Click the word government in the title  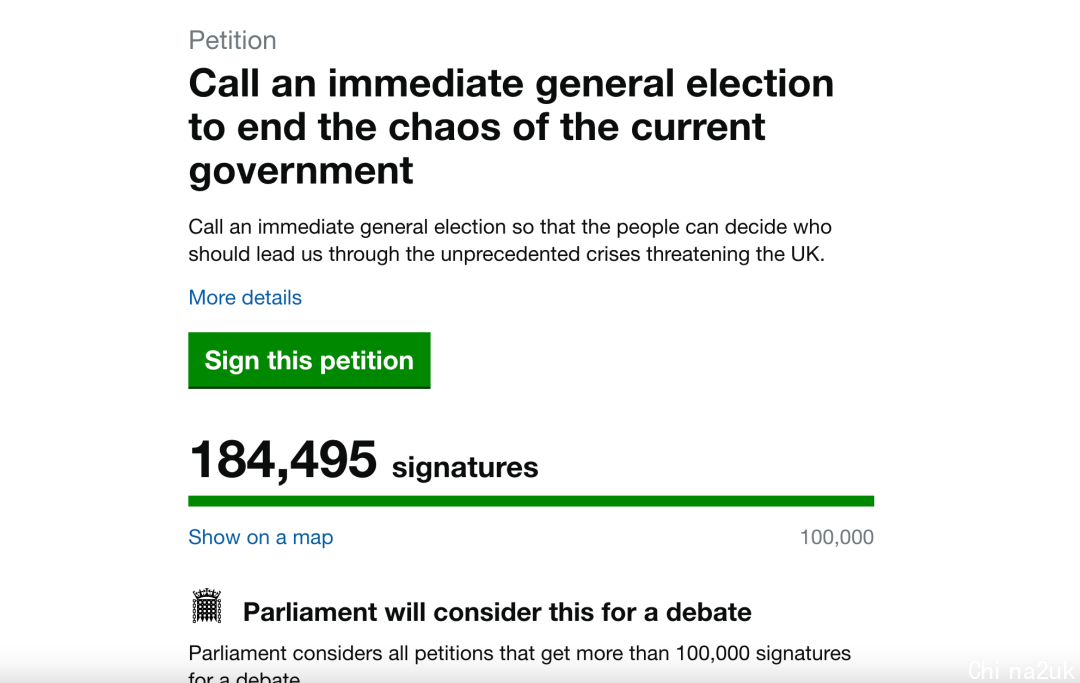tap(301, 171)
